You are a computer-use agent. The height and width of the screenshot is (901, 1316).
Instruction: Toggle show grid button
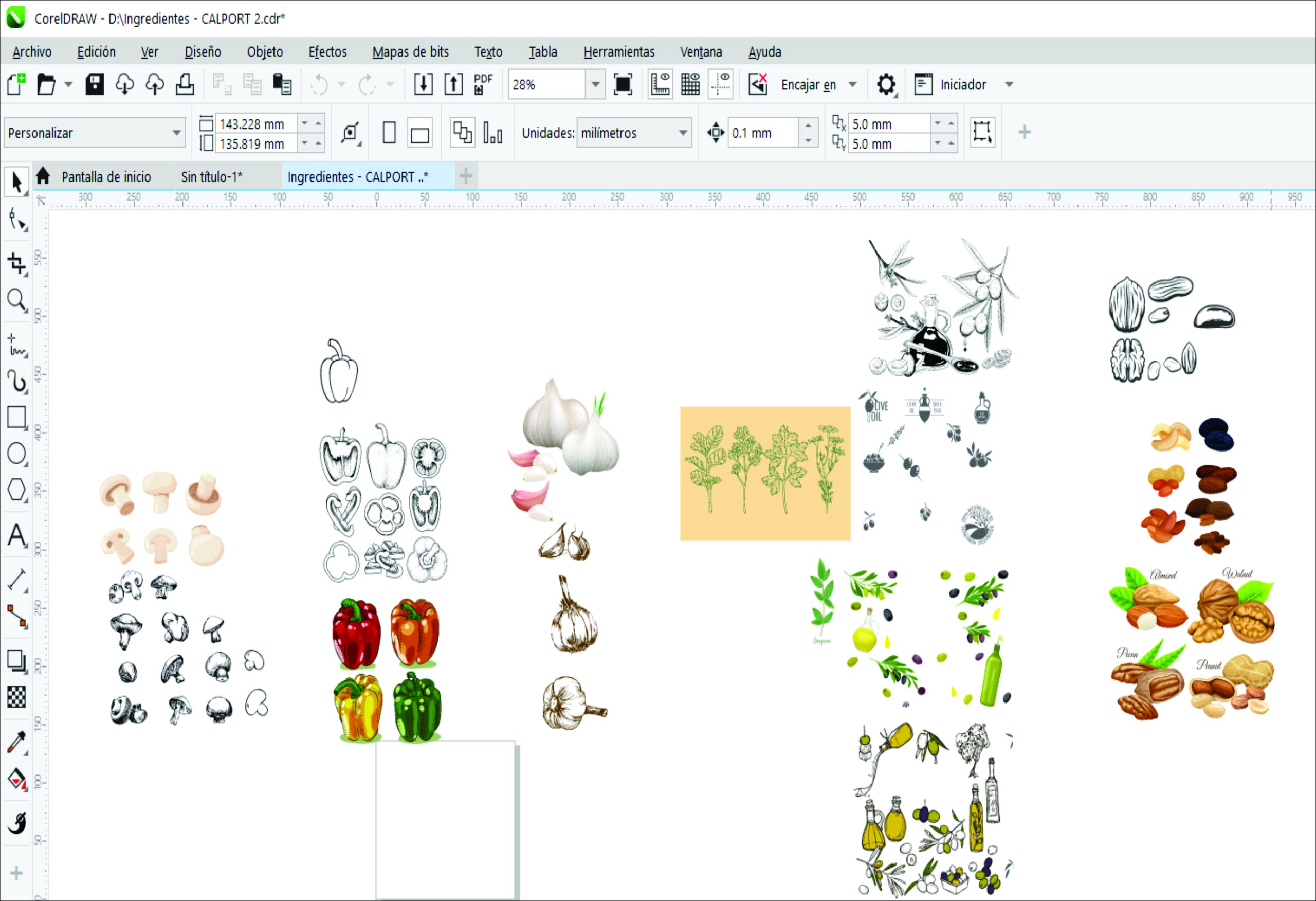pos(690,84)
